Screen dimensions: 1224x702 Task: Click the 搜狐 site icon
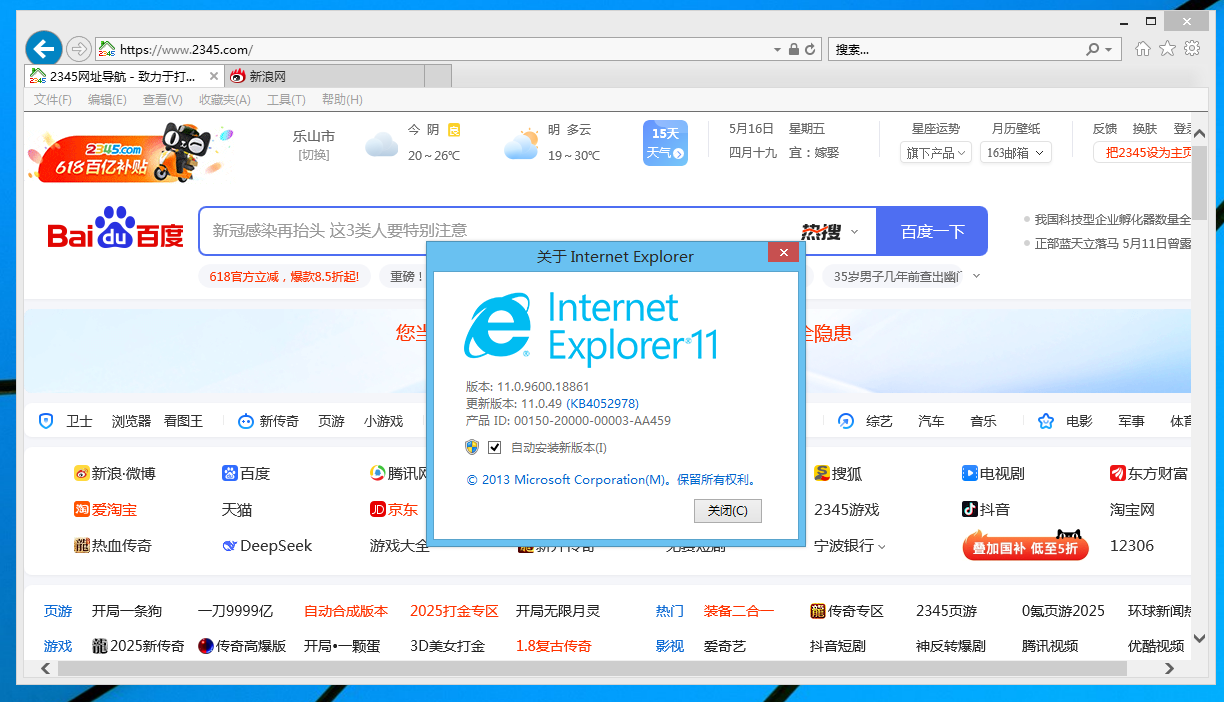click(x=822, y=473)
